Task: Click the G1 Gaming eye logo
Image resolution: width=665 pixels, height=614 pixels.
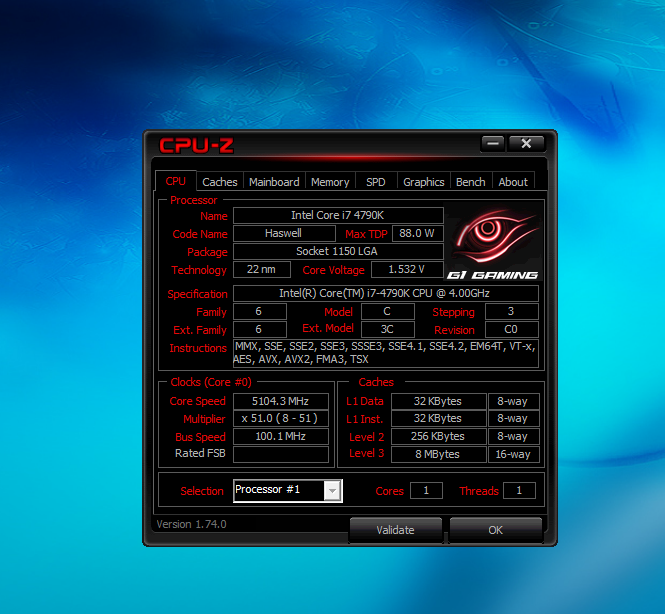Action: coord(494,244)
